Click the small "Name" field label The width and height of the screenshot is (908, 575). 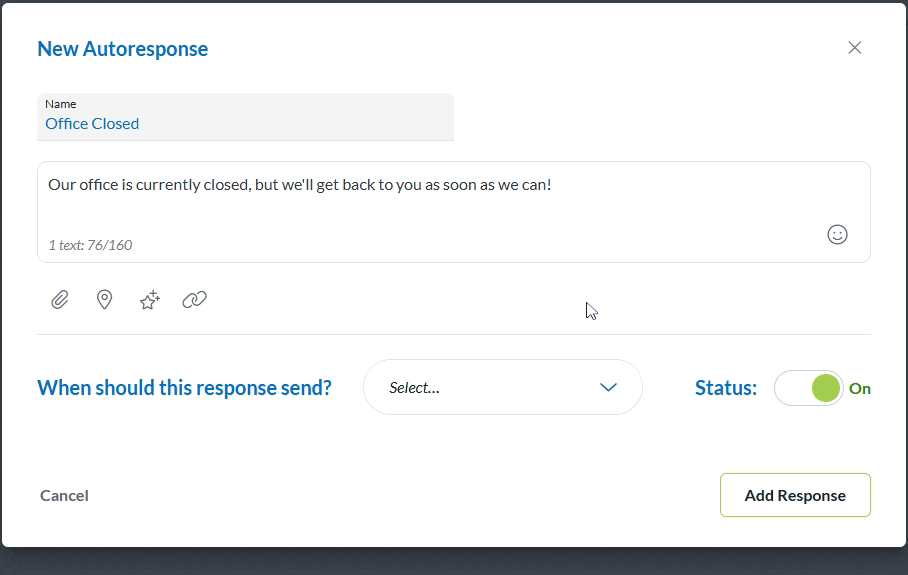point(61,104)
